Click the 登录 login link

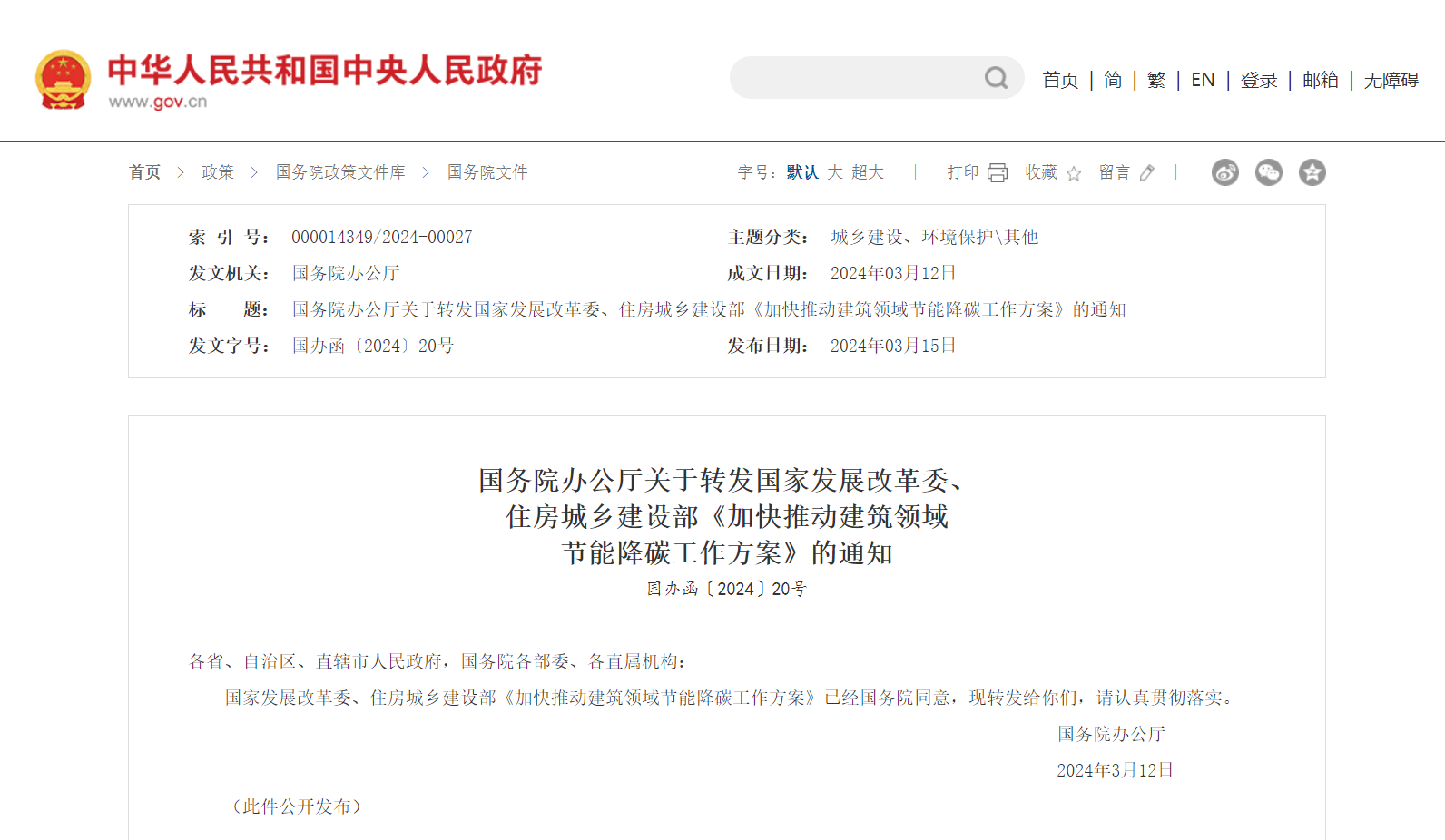pyautogui.click(x=1259, y=80)
